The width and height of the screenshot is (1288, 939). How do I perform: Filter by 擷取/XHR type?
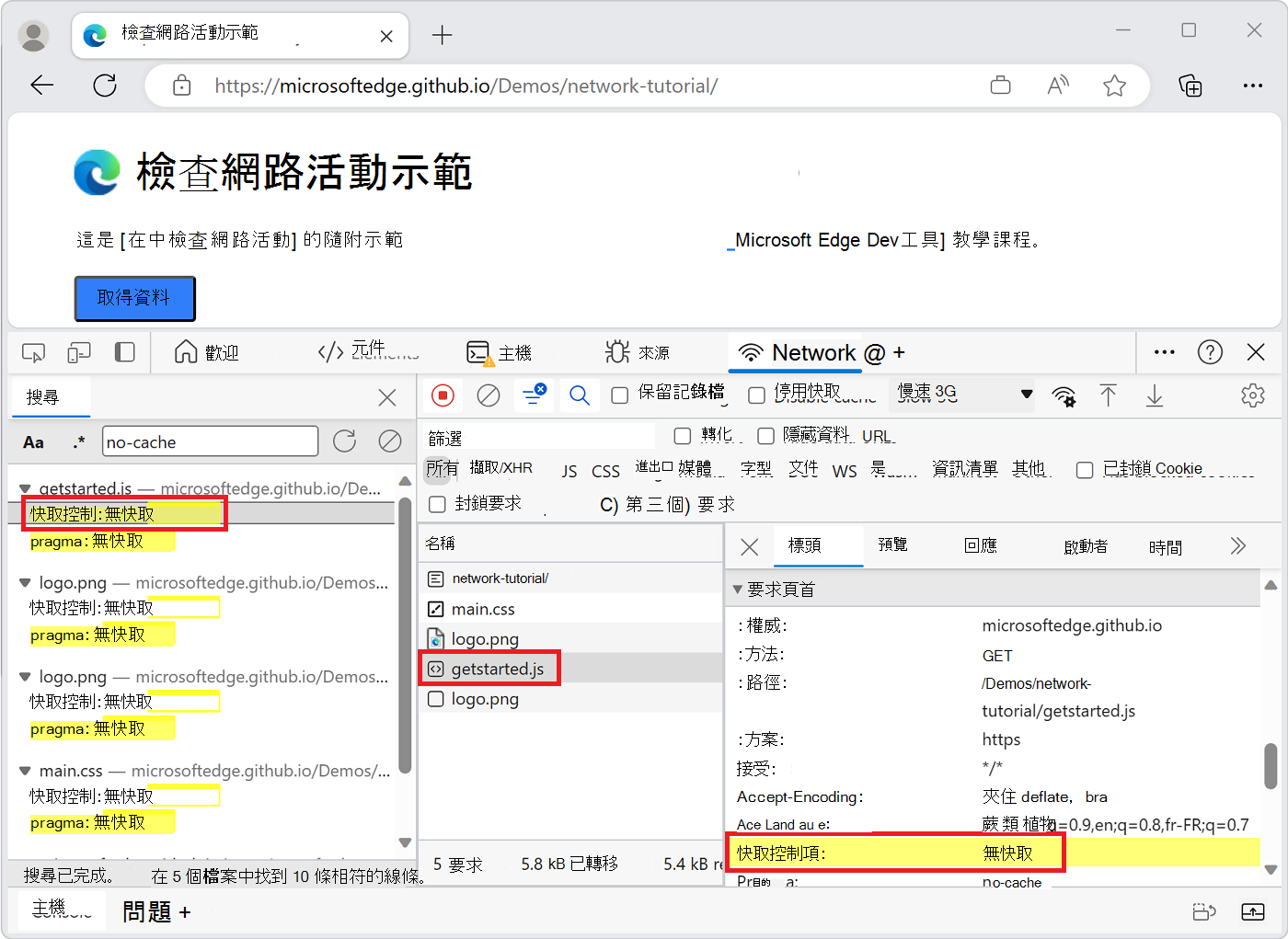pyautogui.click(x=501, y=468)
